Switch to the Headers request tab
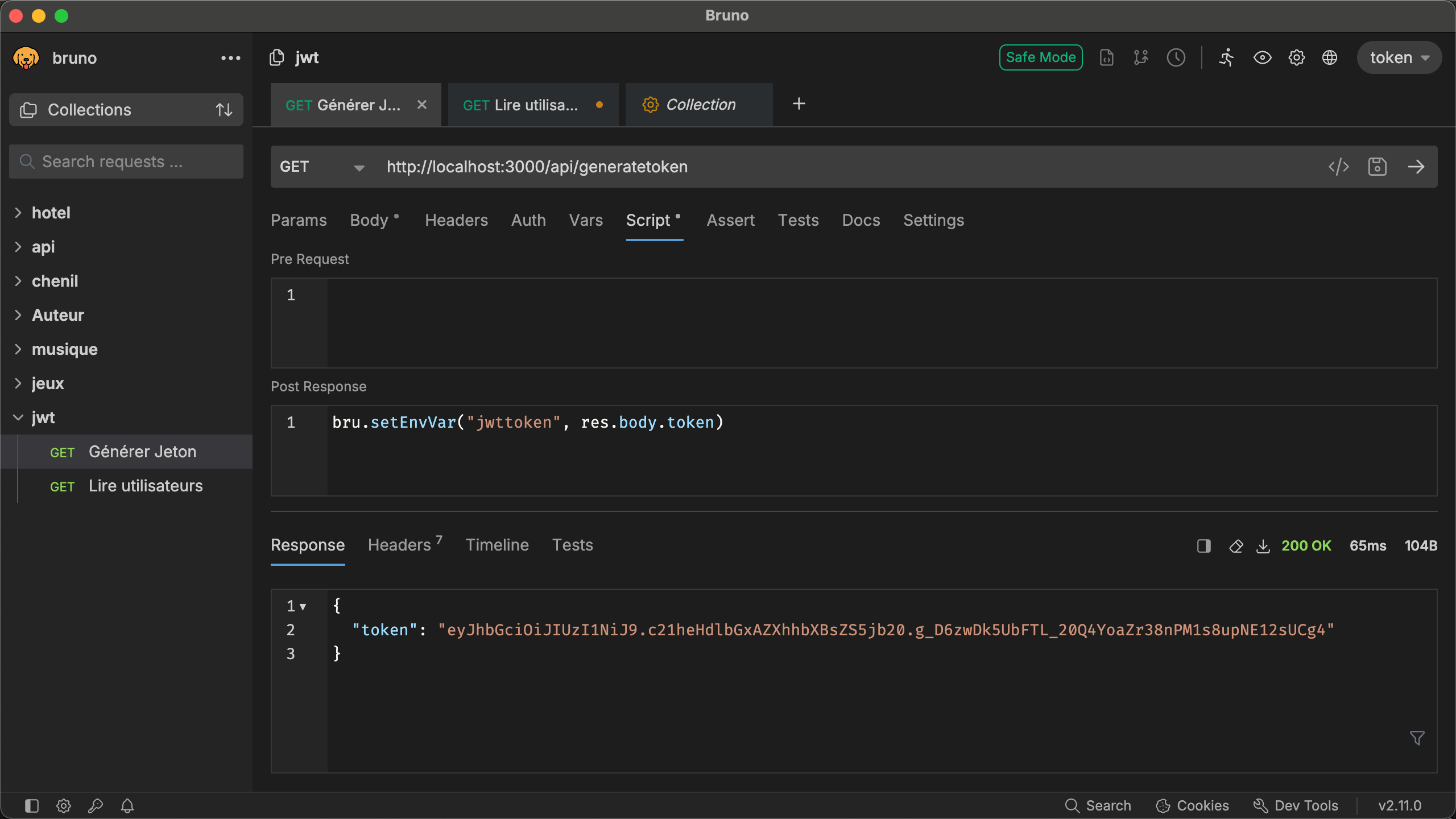The width and height of the screenshot is (1456, 819). pos(456,220)
